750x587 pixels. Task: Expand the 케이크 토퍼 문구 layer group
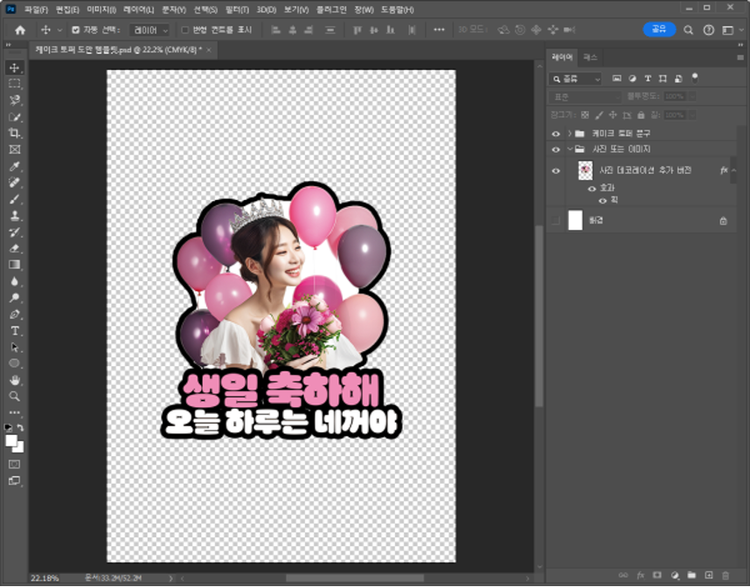(x=568, y=133)
